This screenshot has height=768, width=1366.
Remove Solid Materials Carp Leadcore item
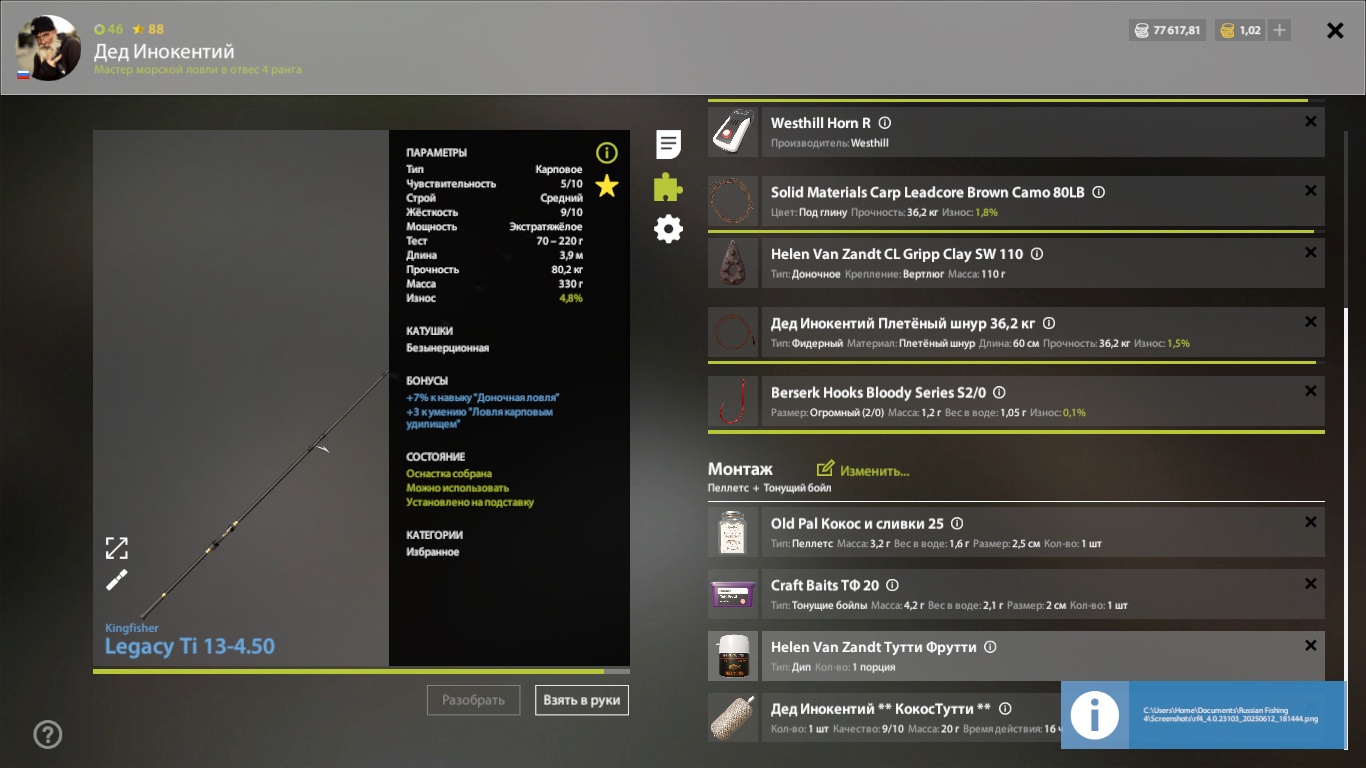click(x=1311, y=191)
